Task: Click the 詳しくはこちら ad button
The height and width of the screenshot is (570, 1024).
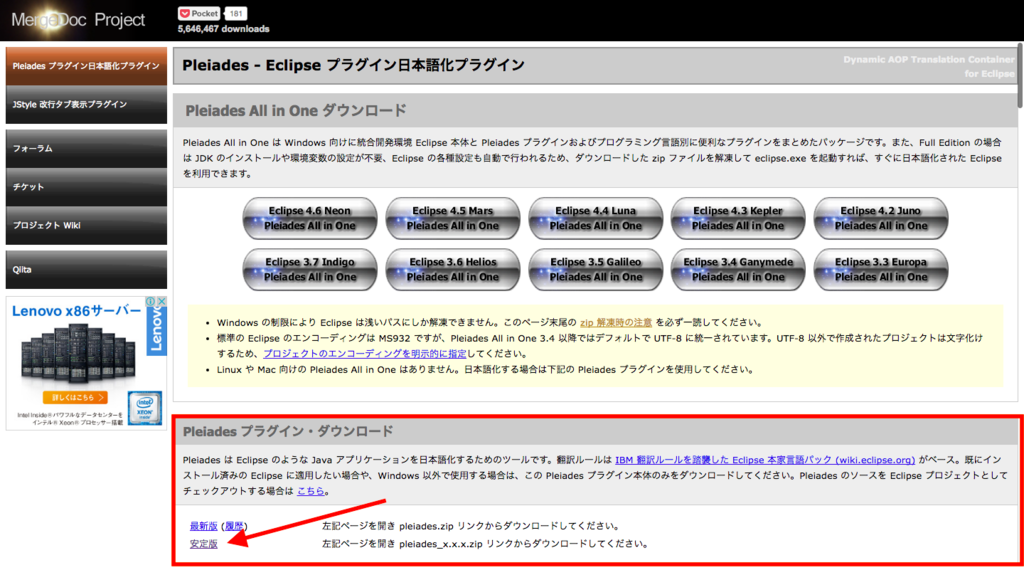Action: pos(75,397)
